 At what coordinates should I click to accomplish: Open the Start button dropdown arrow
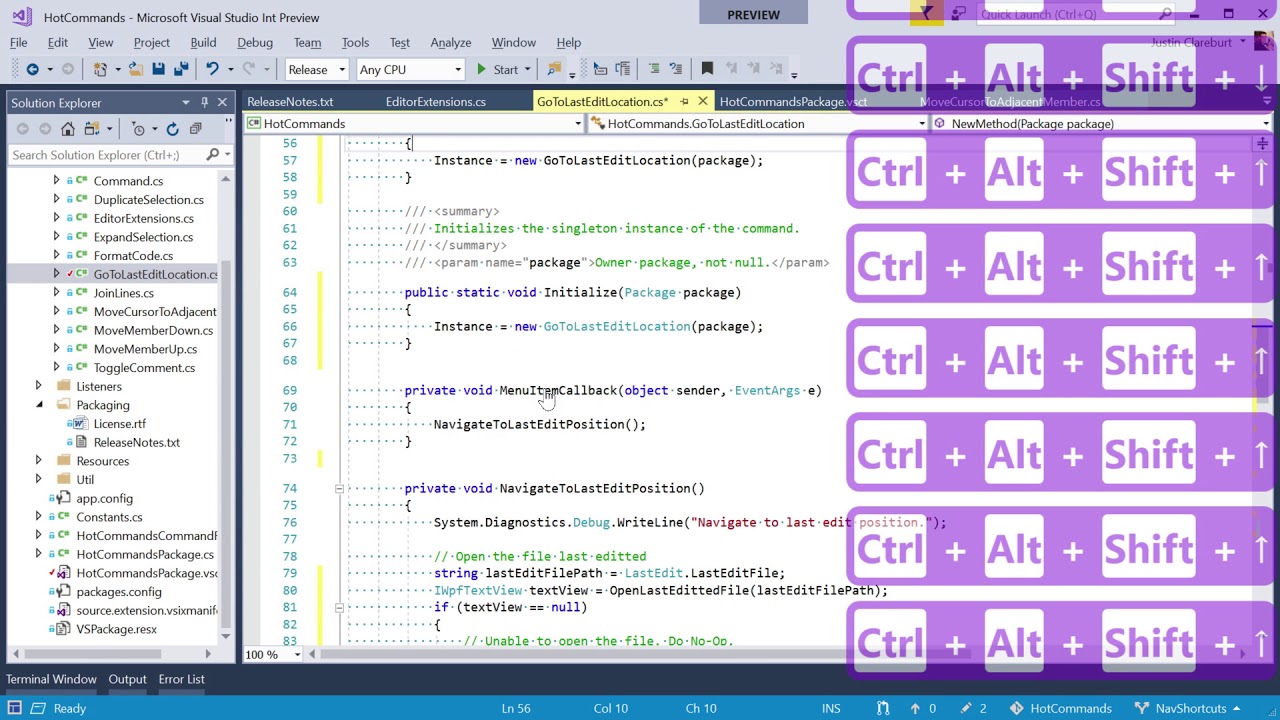pyautogui.click(x=529, y=69)
